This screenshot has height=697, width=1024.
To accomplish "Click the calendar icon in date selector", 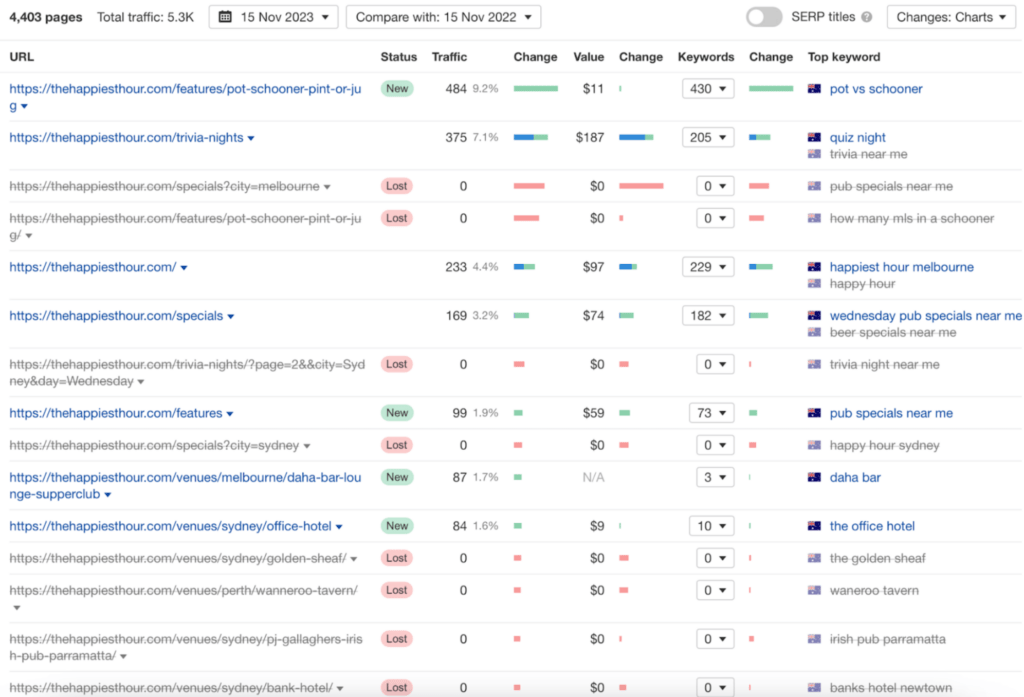I will pyautogui.click(x=225, y=17).
